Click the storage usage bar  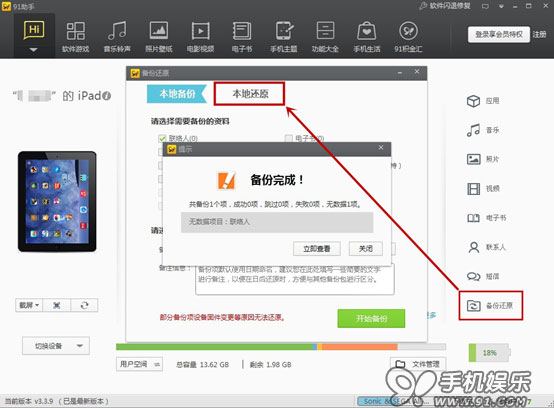coord(281,347)
